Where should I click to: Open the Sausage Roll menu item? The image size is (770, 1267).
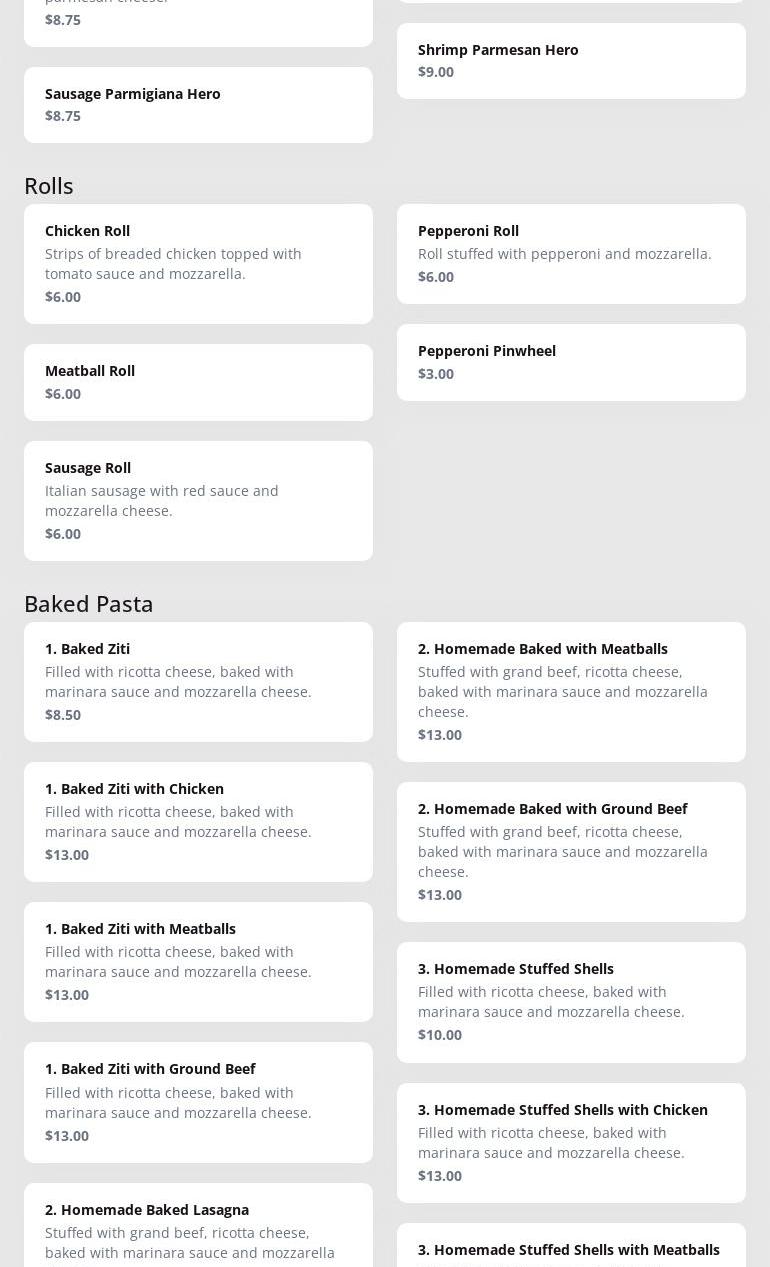tap(198, 500)
